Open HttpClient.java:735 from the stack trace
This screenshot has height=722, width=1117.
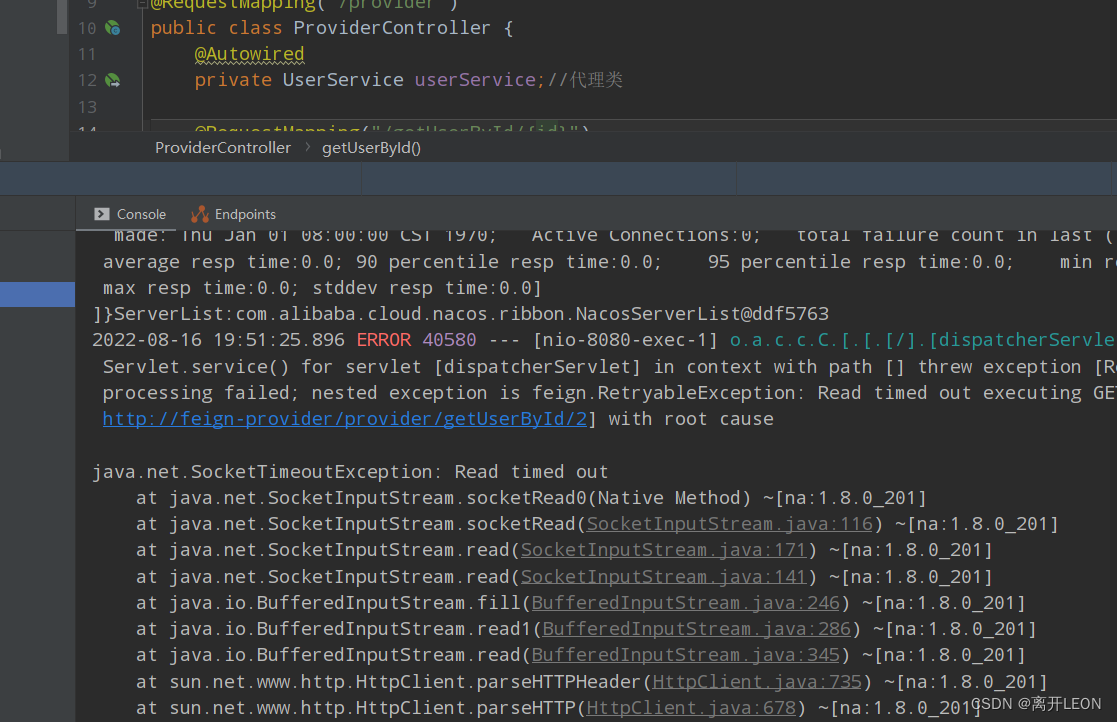(x=756, y=681)
